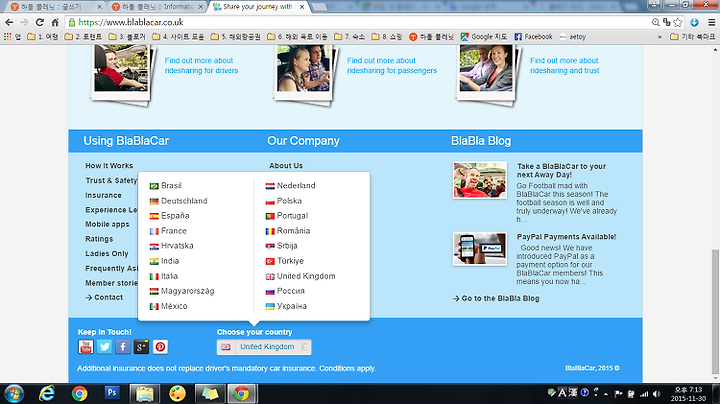Open Insurance footer link
720x404 pixels.
103,195
